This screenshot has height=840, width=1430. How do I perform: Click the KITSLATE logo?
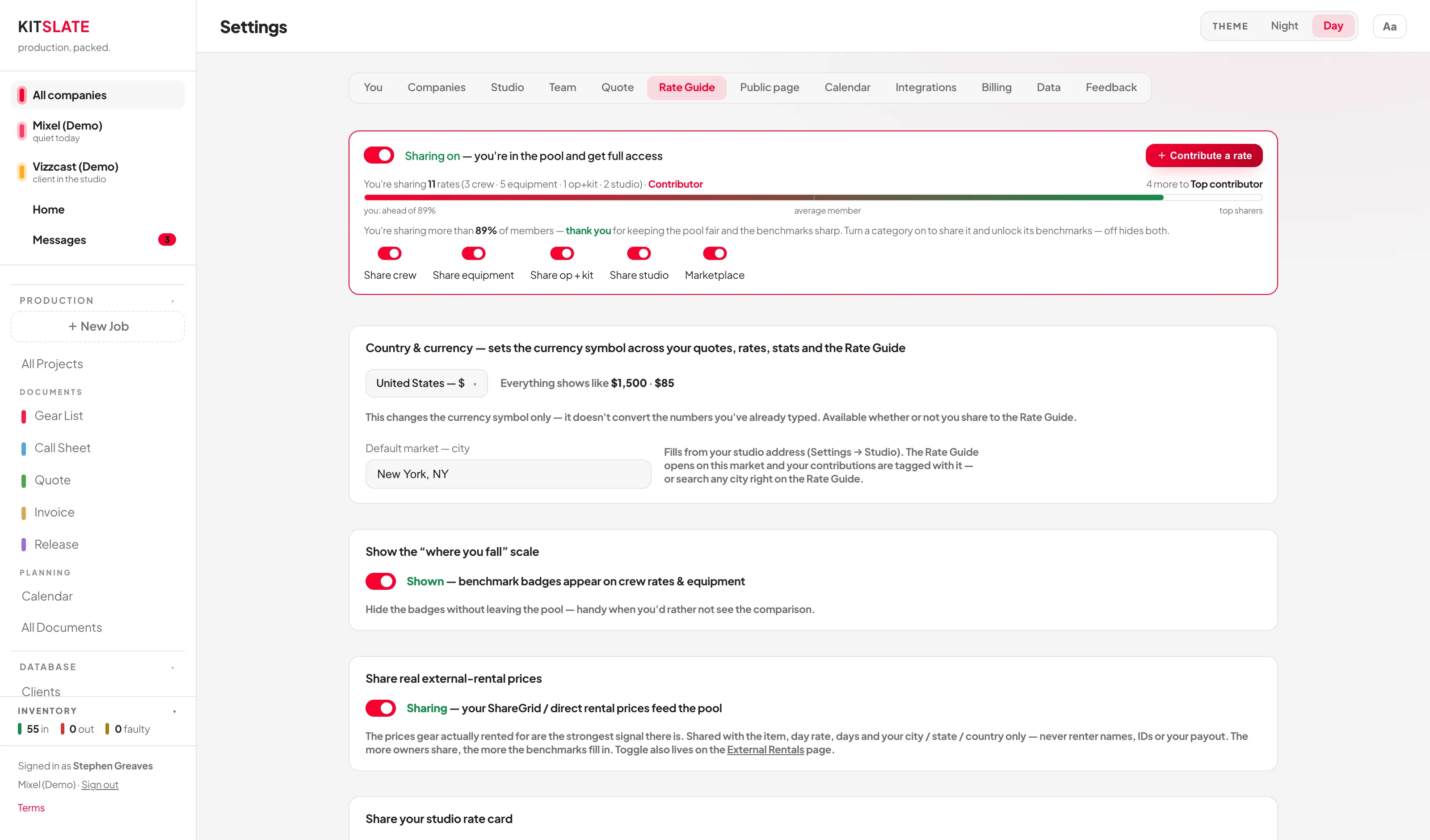coord(53,27)
